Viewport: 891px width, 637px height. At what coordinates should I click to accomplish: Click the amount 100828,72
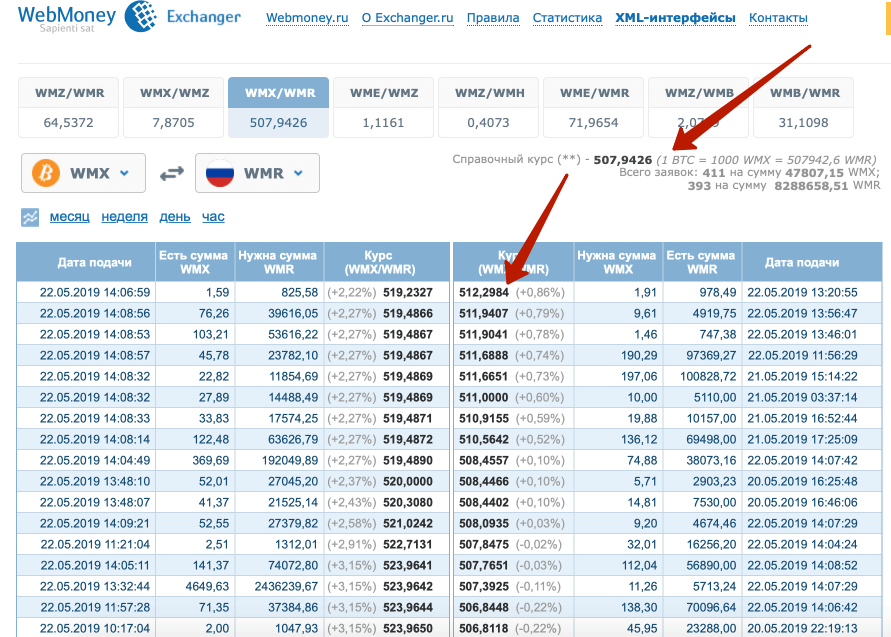[708, 377]
